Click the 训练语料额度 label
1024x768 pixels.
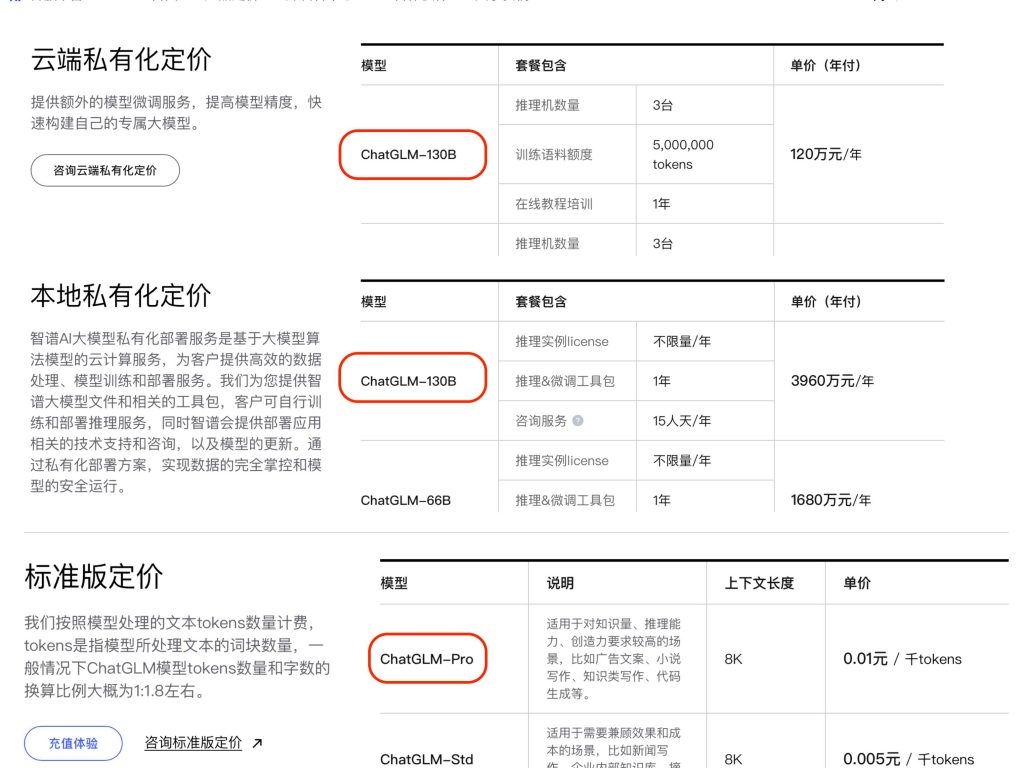tap(554, 154)
